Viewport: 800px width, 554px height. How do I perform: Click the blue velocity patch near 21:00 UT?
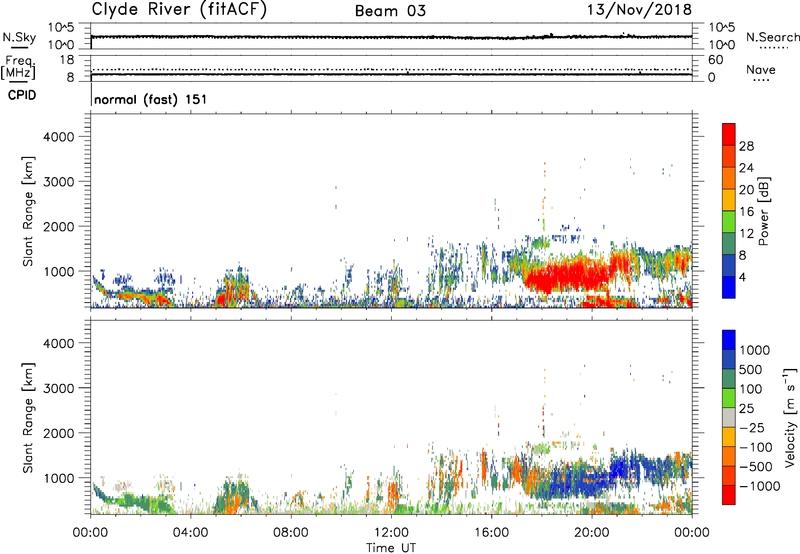(620, 468)
